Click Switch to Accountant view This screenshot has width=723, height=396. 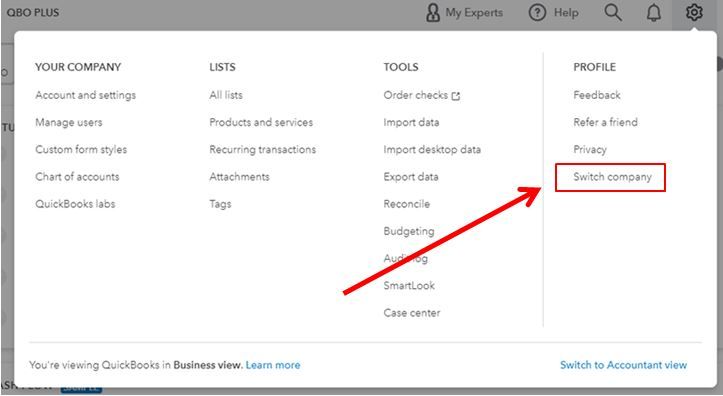[x=623, y=365]
